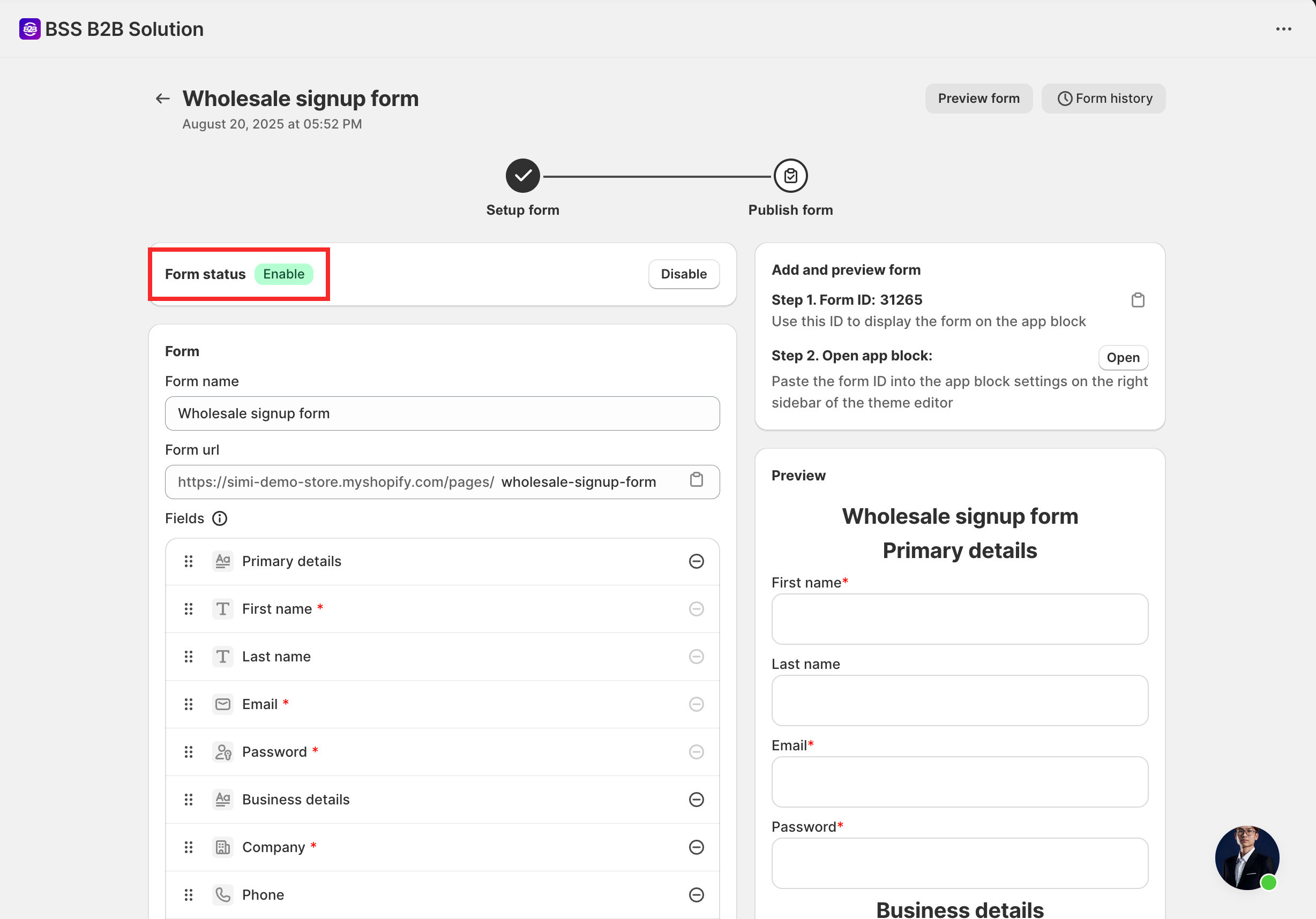
Task: Click the Preview form button
Action: (978, 99)
